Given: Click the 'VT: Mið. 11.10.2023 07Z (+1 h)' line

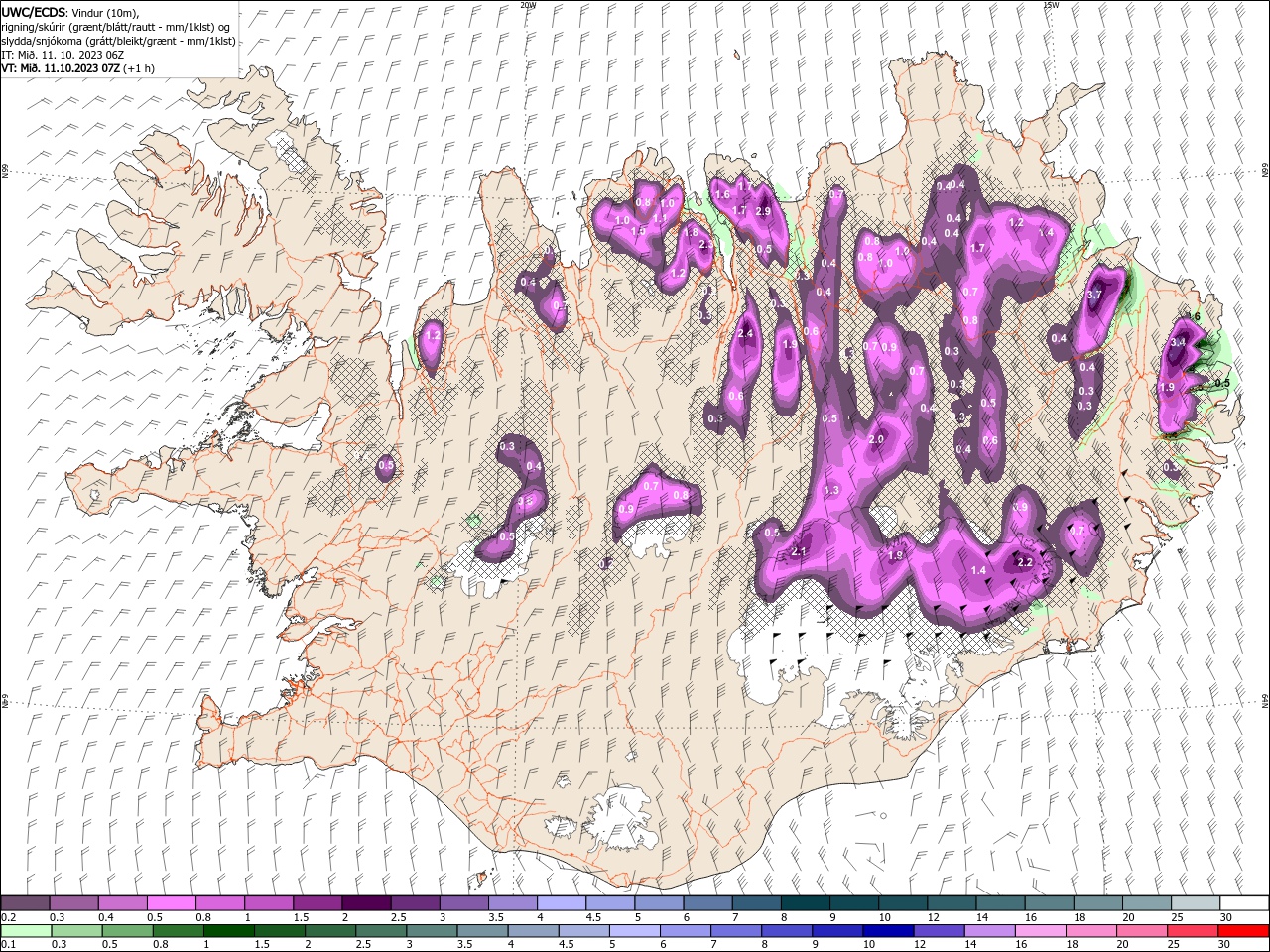Looking at the screenshot, I should 78,68.
